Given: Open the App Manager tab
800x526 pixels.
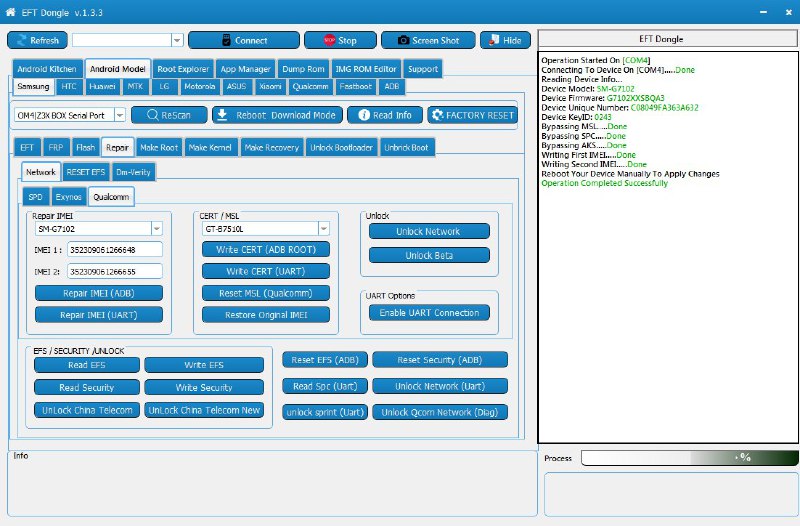Looking at the screenshot, I should click(245, 69).
